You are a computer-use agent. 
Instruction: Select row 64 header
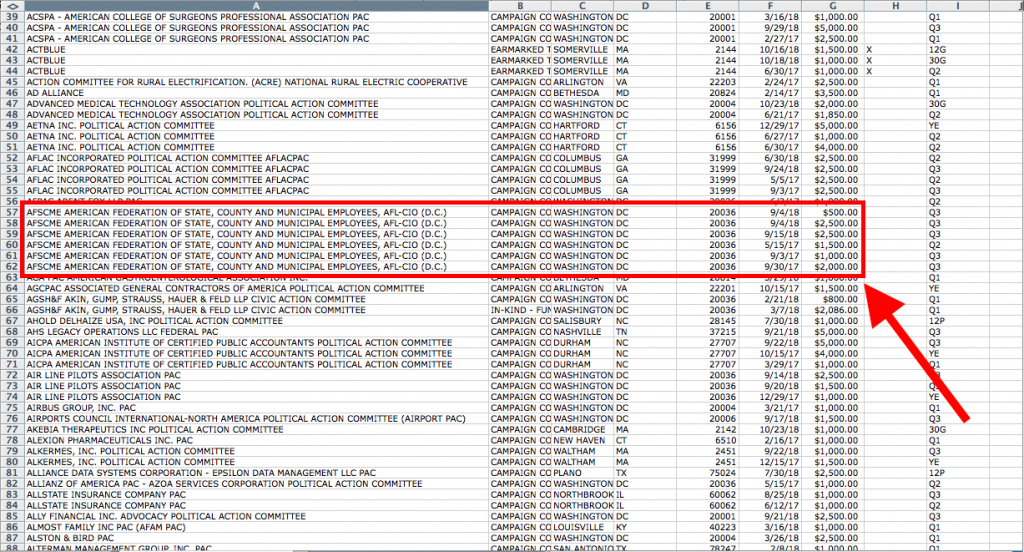pos(12,288)
